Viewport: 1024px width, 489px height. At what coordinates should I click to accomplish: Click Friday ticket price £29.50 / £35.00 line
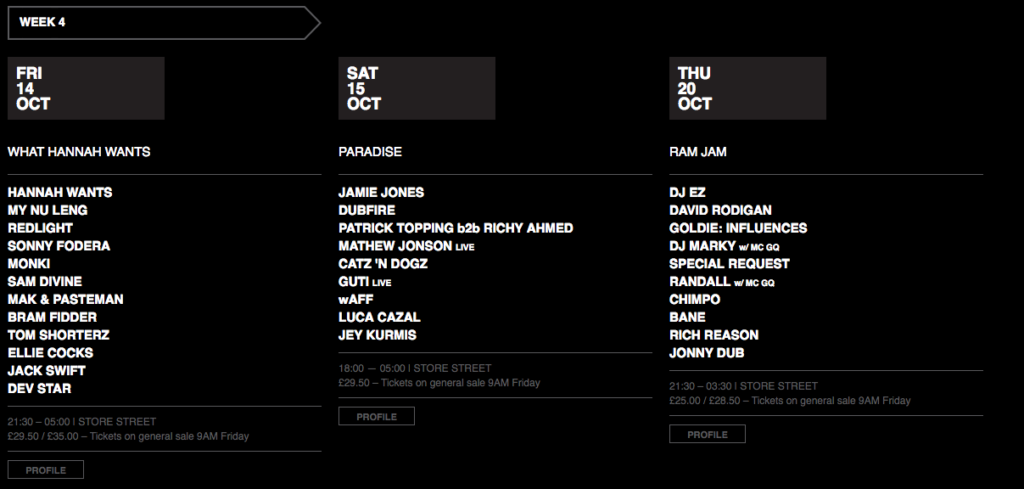[x=128, y=436]
